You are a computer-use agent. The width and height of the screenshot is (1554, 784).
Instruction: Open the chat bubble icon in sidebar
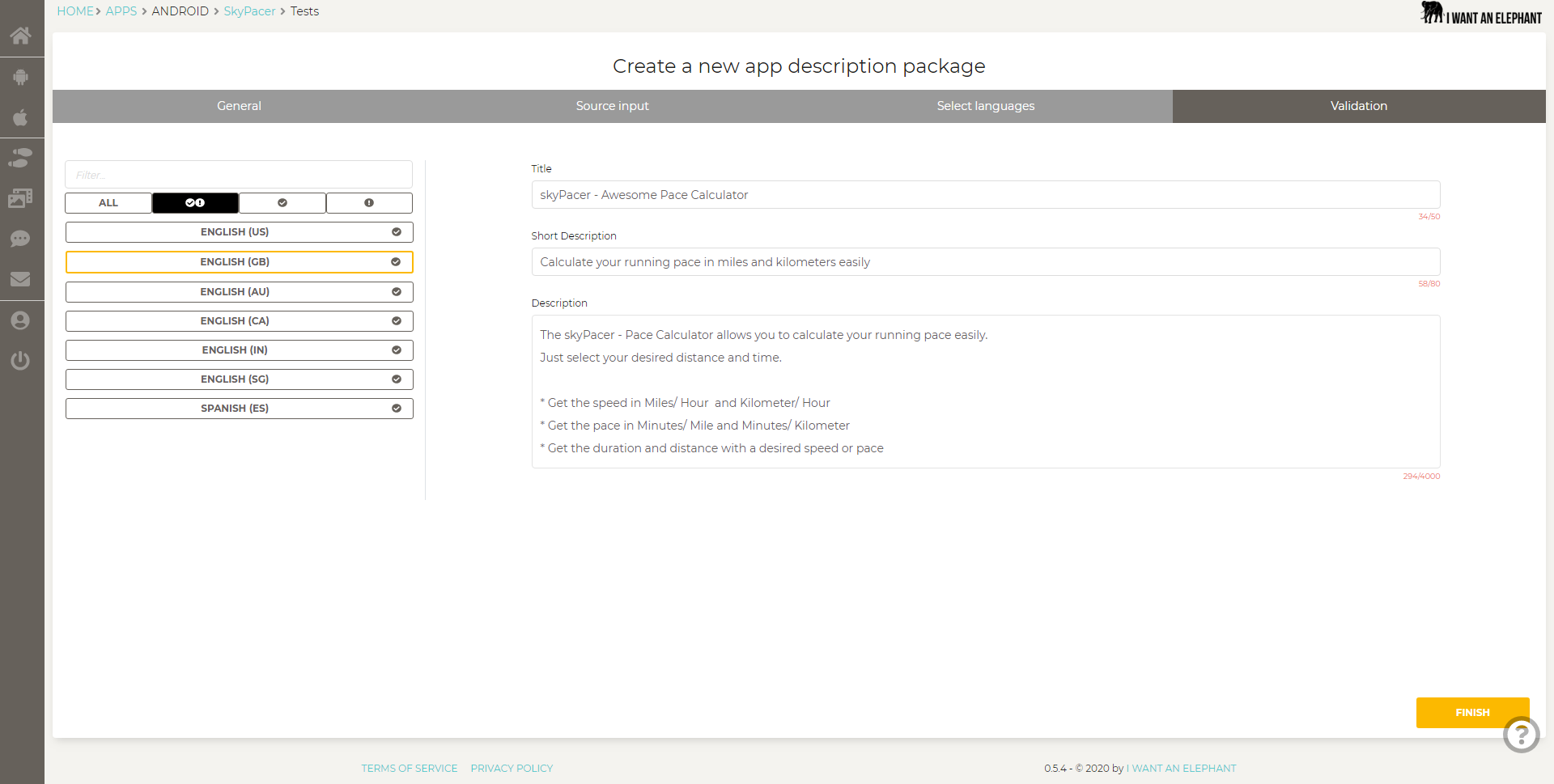click(22, 239)
